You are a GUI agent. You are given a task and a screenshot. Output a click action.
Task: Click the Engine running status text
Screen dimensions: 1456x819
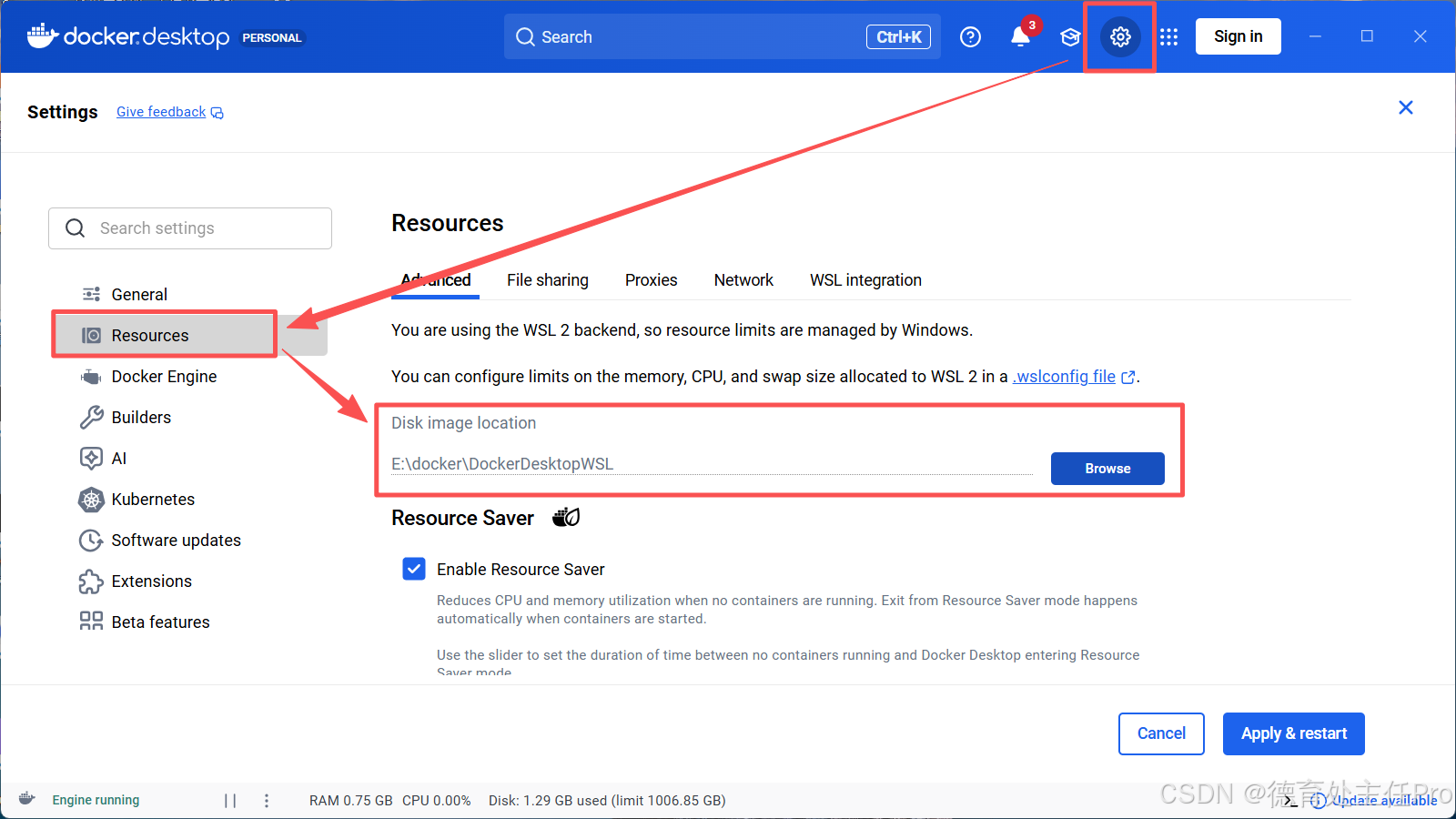click(96, 800)
